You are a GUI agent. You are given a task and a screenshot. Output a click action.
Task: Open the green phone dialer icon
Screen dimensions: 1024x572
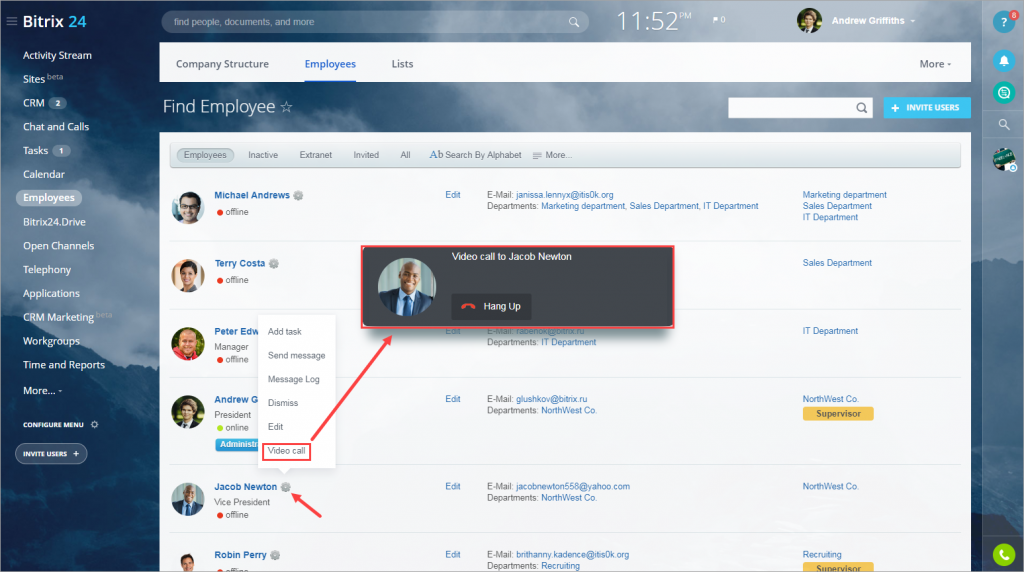1004,554
